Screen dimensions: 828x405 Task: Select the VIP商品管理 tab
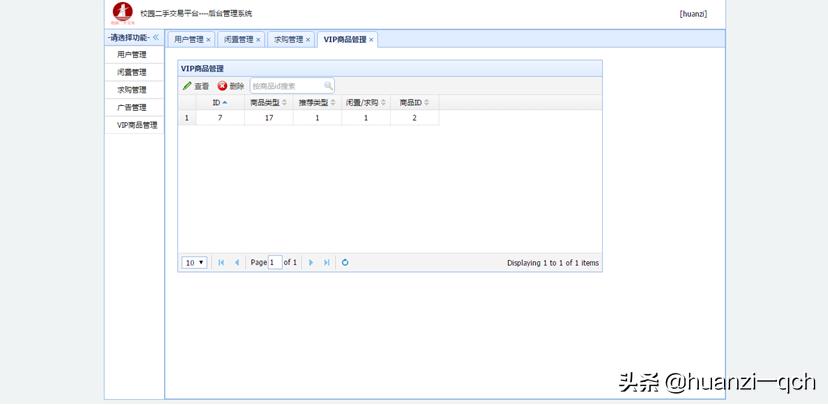345,40
